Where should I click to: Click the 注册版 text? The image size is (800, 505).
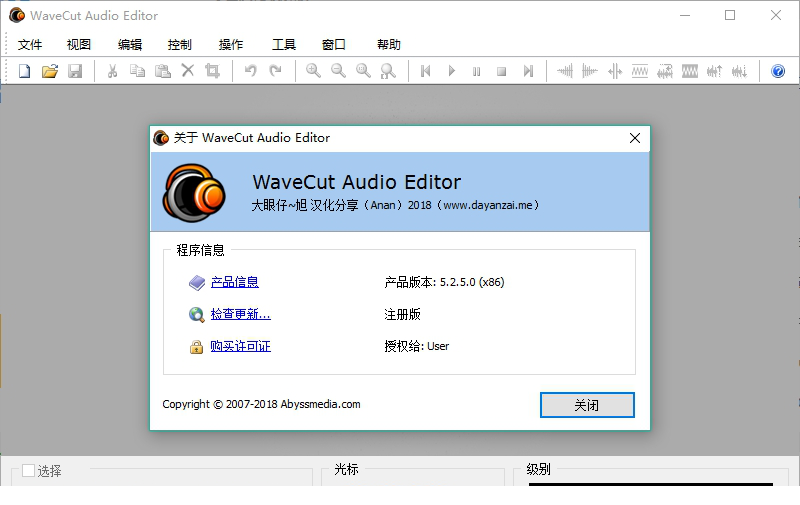pos(403,314)
